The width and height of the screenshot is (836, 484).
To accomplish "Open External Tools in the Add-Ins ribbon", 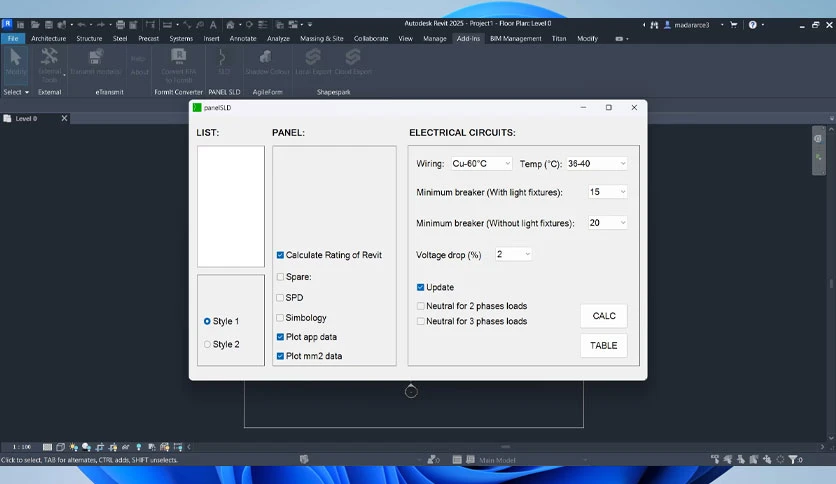I will tap(50, 65).
